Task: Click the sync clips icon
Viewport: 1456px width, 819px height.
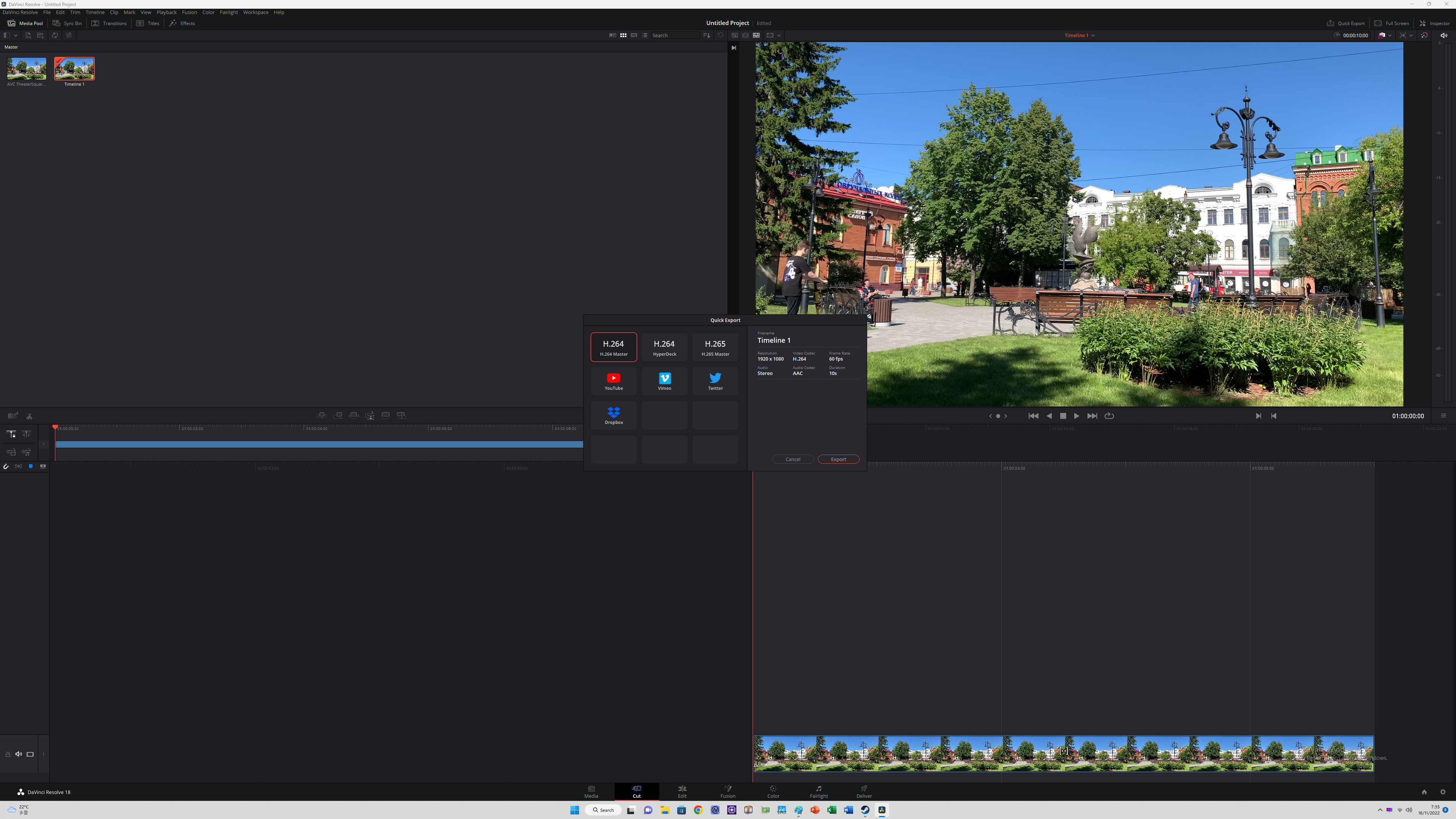Action: pyautogui.click(x=55, y=35)
